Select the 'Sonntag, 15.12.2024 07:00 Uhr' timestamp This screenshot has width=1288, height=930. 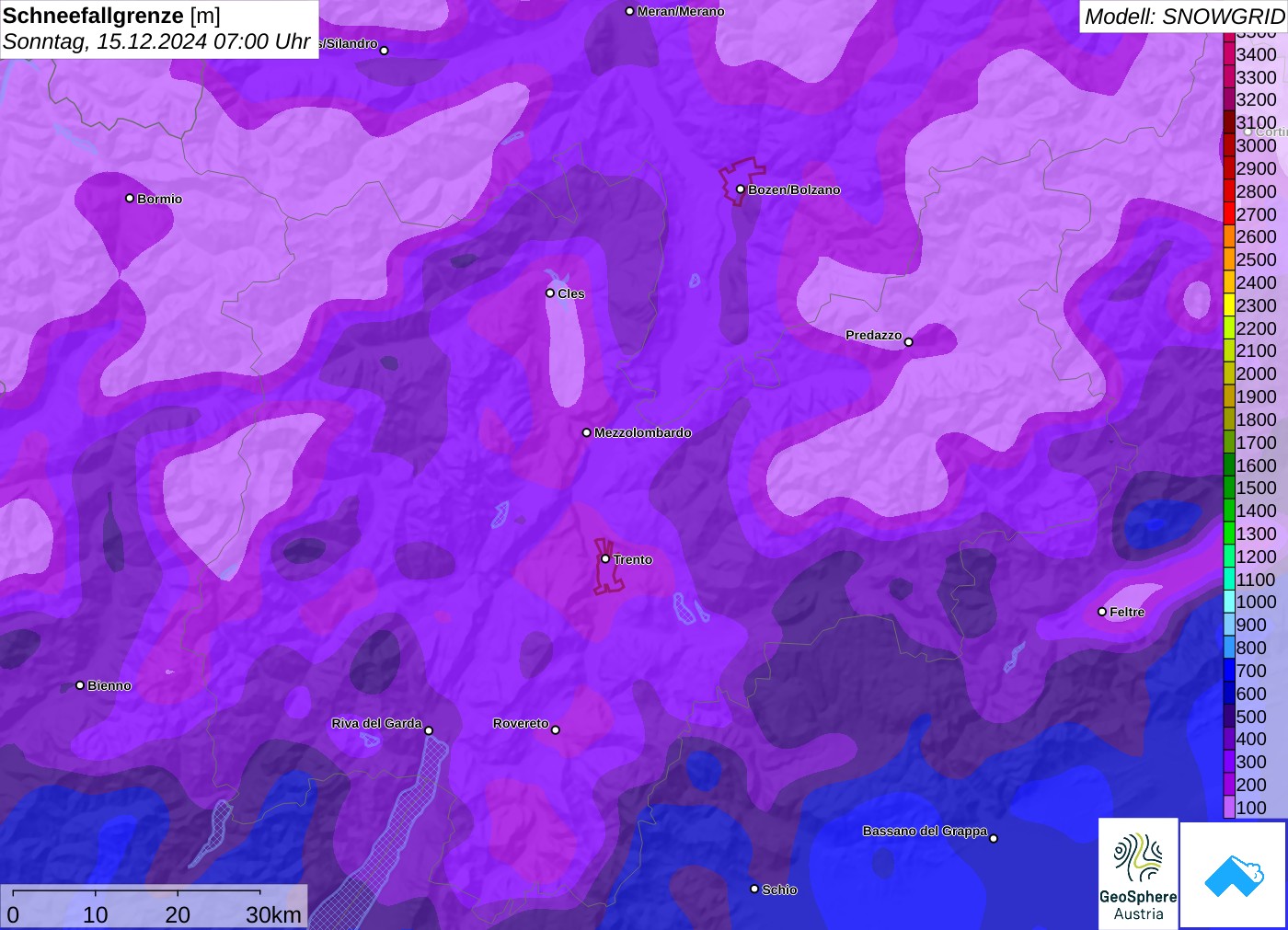156,41
